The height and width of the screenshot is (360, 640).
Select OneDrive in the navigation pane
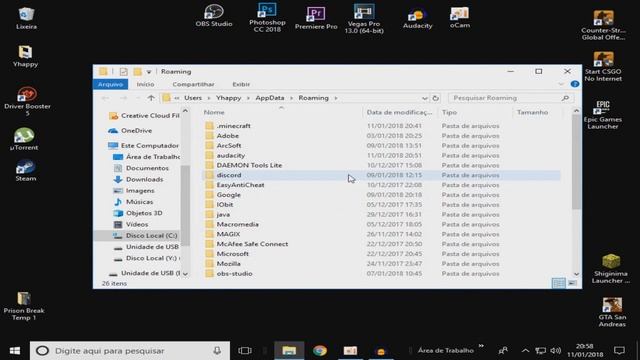pos(136,131)
